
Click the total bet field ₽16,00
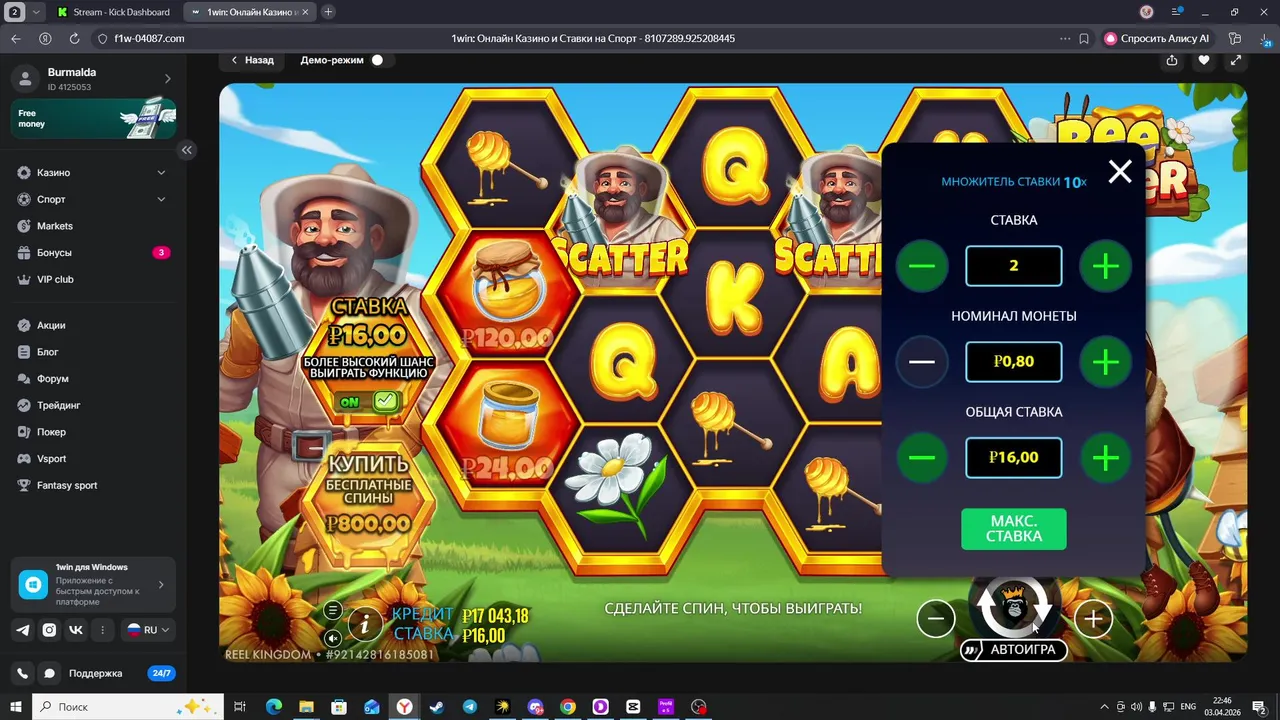tap(1014, 458)
